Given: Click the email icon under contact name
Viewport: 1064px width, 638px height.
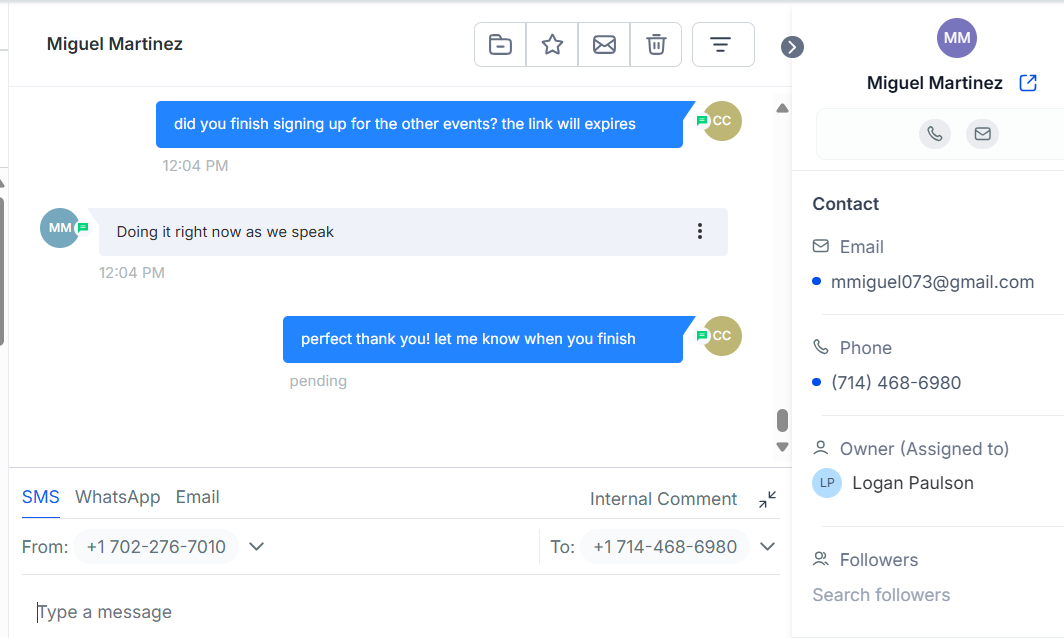Looking at the screenshot, I should (982, 134).
